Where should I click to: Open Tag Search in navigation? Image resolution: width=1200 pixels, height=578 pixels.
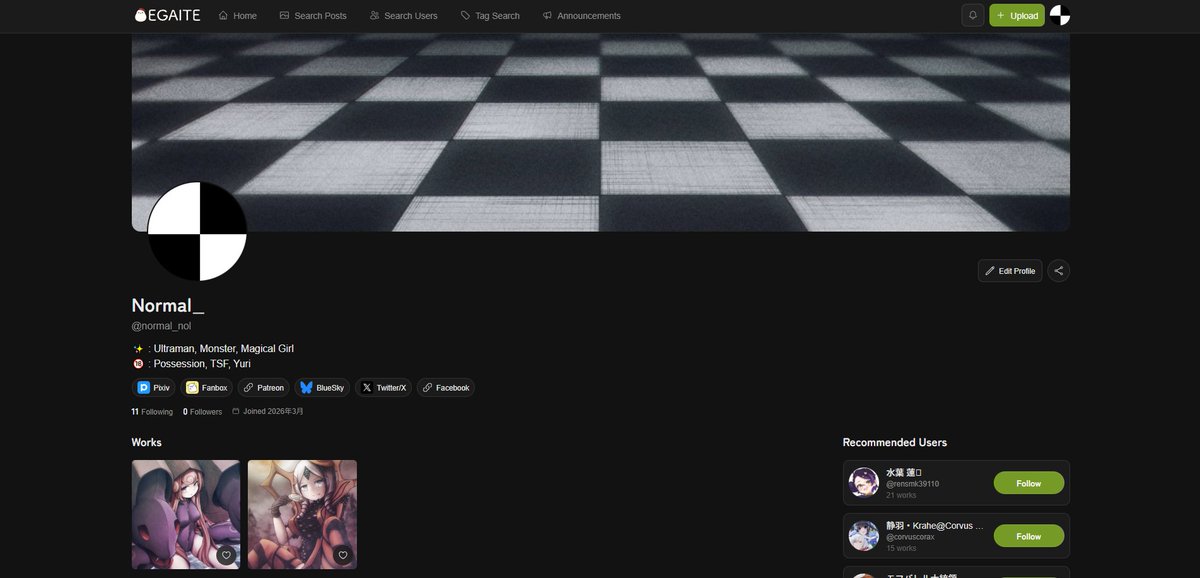pyautogui.click(x=490, y=16)
